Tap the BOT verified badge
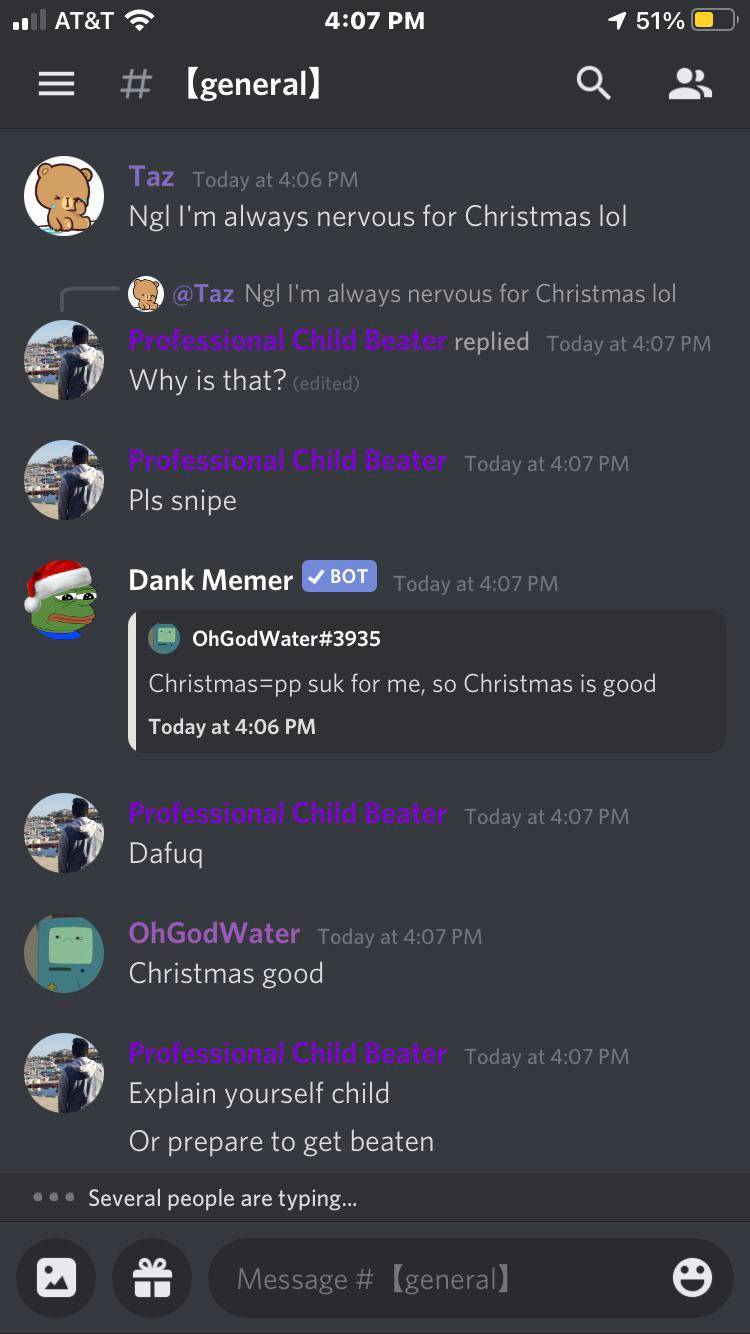The height and width of the screenshot is (1334, 750). coord(340,576)
